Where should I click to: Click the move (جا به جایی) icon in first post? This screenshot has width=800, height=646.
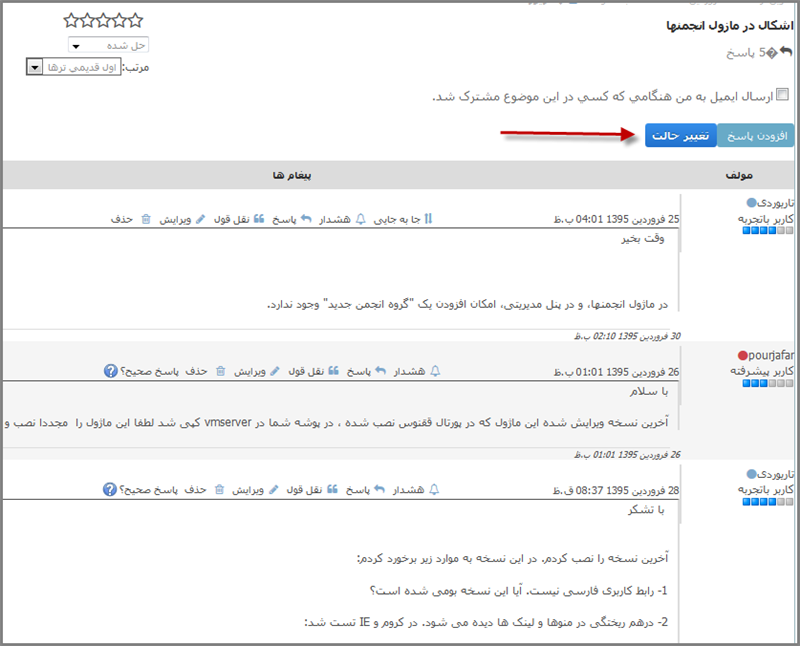tap(429, 219)
